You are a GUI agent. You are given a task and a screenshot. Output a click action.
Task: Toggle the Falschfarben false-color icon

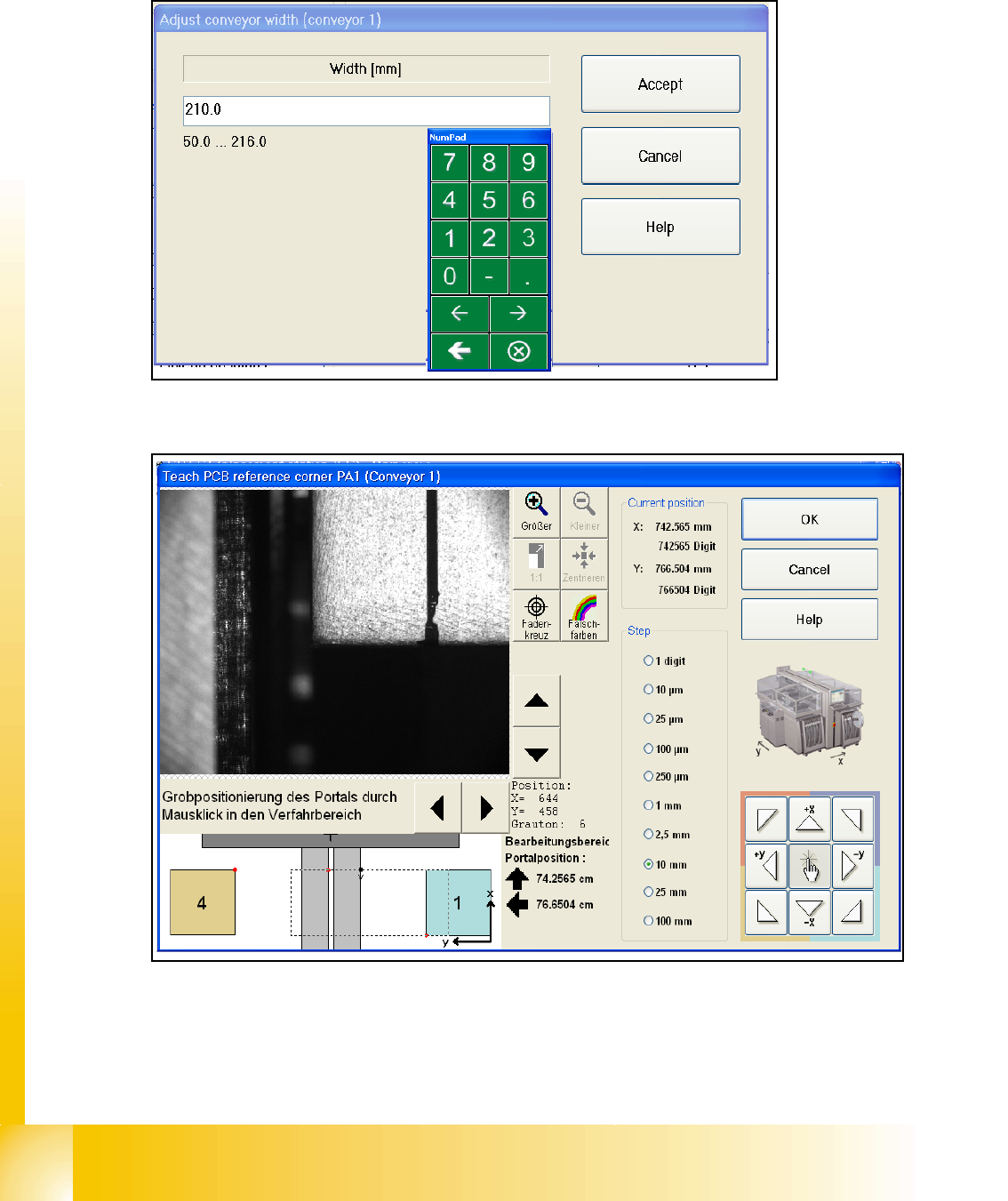(x=584, y=616)
